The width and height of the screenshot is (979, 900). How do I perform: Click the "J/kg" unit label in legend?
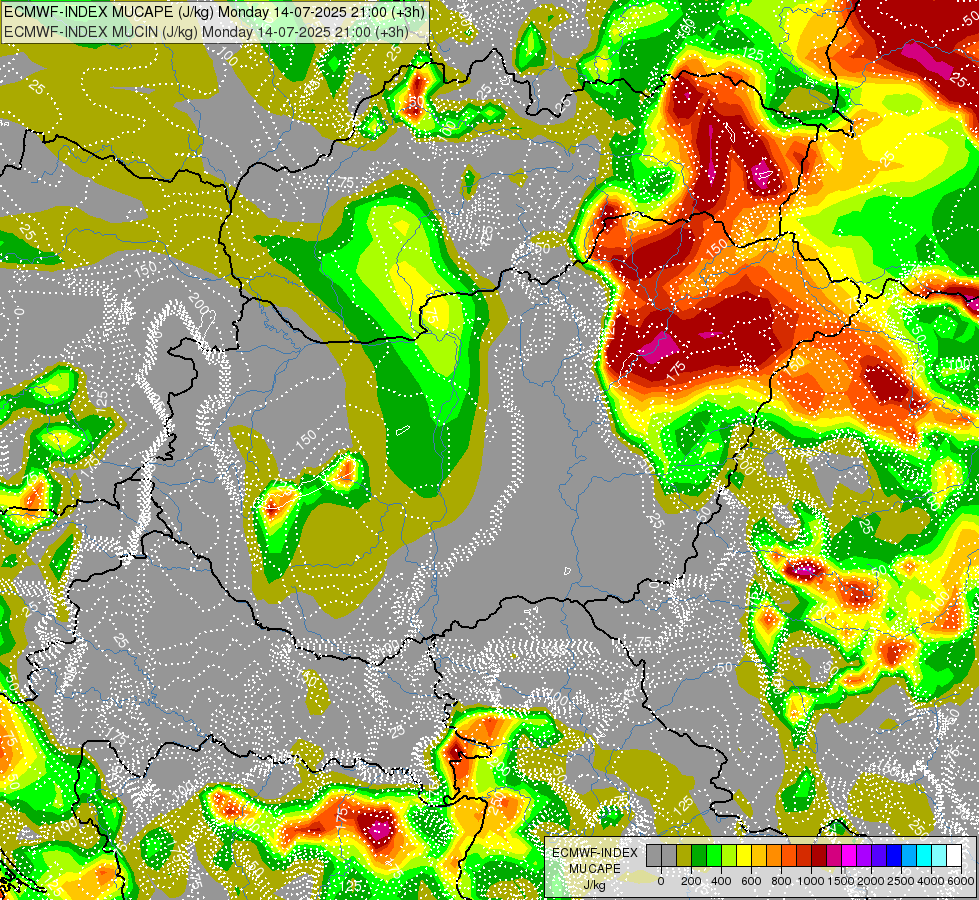594,885
